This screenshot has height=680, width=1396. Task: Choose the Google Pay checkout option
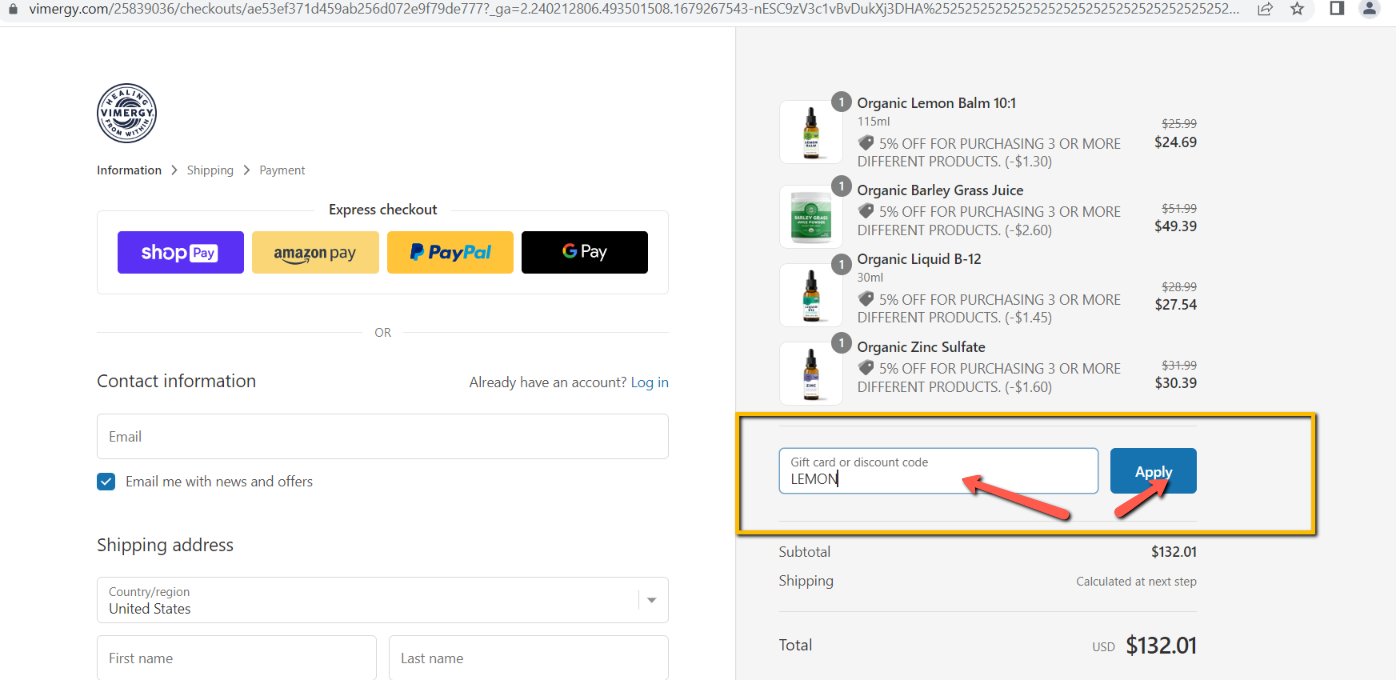(584, 252)
